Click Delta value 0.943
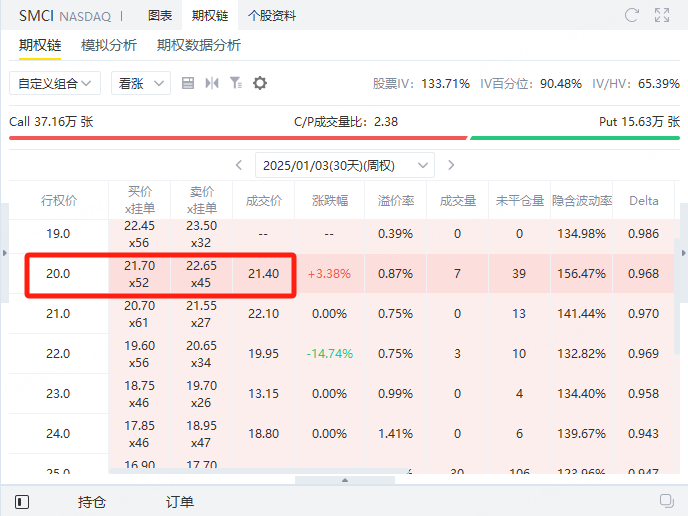 click(643, 434)
